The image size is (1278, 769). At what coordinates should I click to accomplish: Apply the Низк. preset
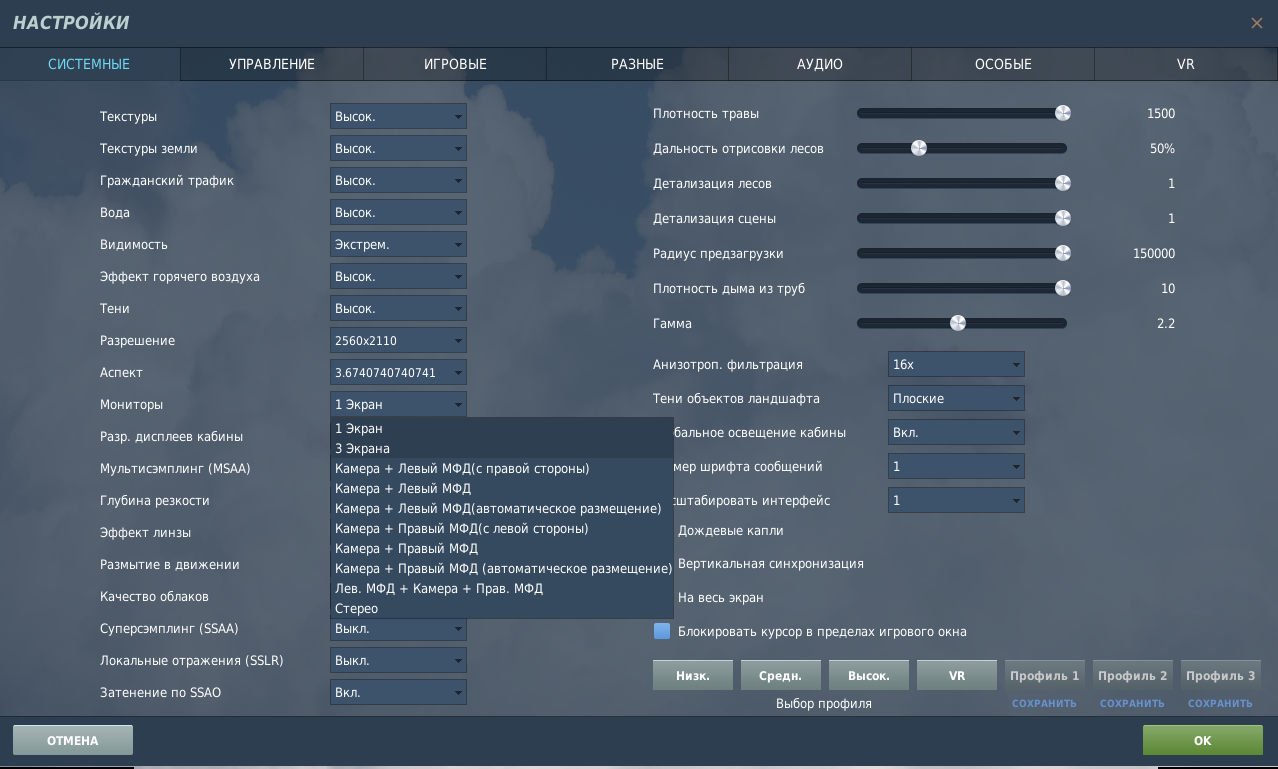pyautogui.click(x=693, y=675)
